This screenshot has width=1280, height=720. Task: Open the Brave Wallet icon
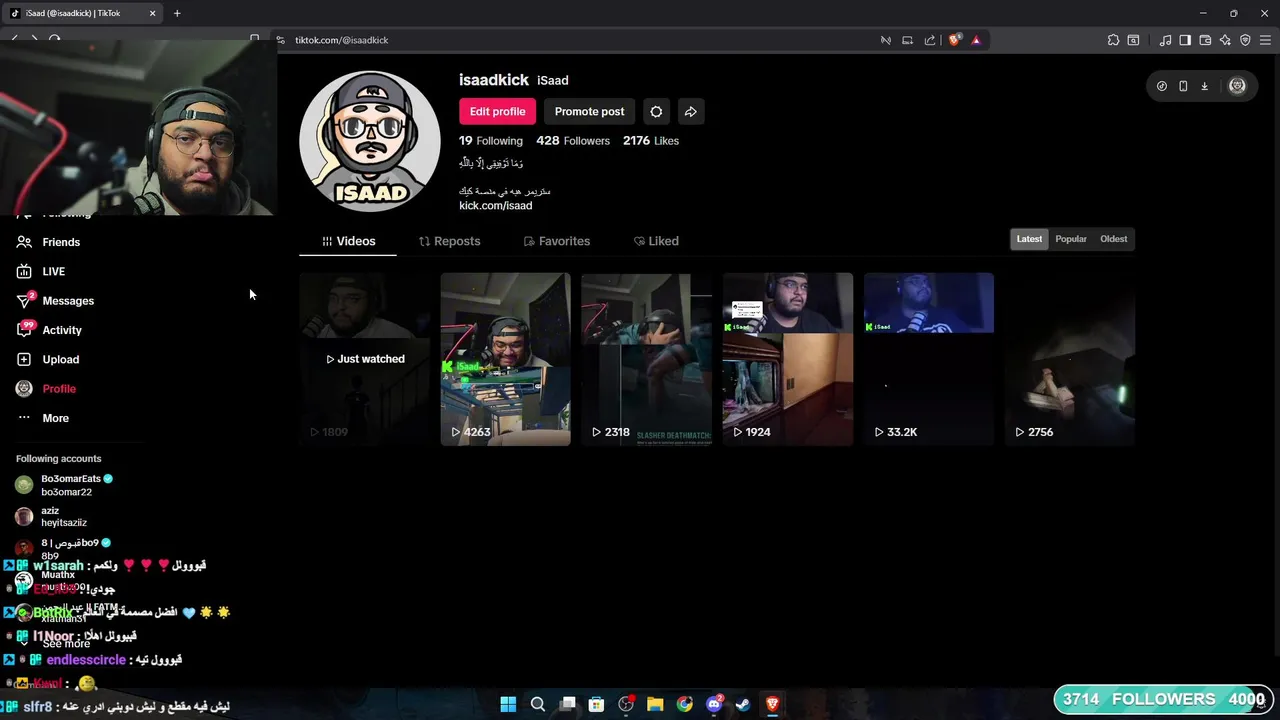[1205, 40]
